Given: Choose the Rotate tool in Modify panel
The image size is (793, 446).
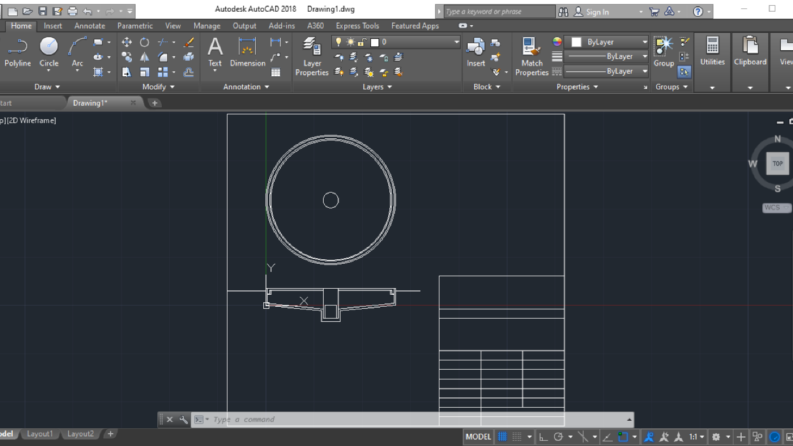Looking at the screenshot, I should (x=145, y=42).
